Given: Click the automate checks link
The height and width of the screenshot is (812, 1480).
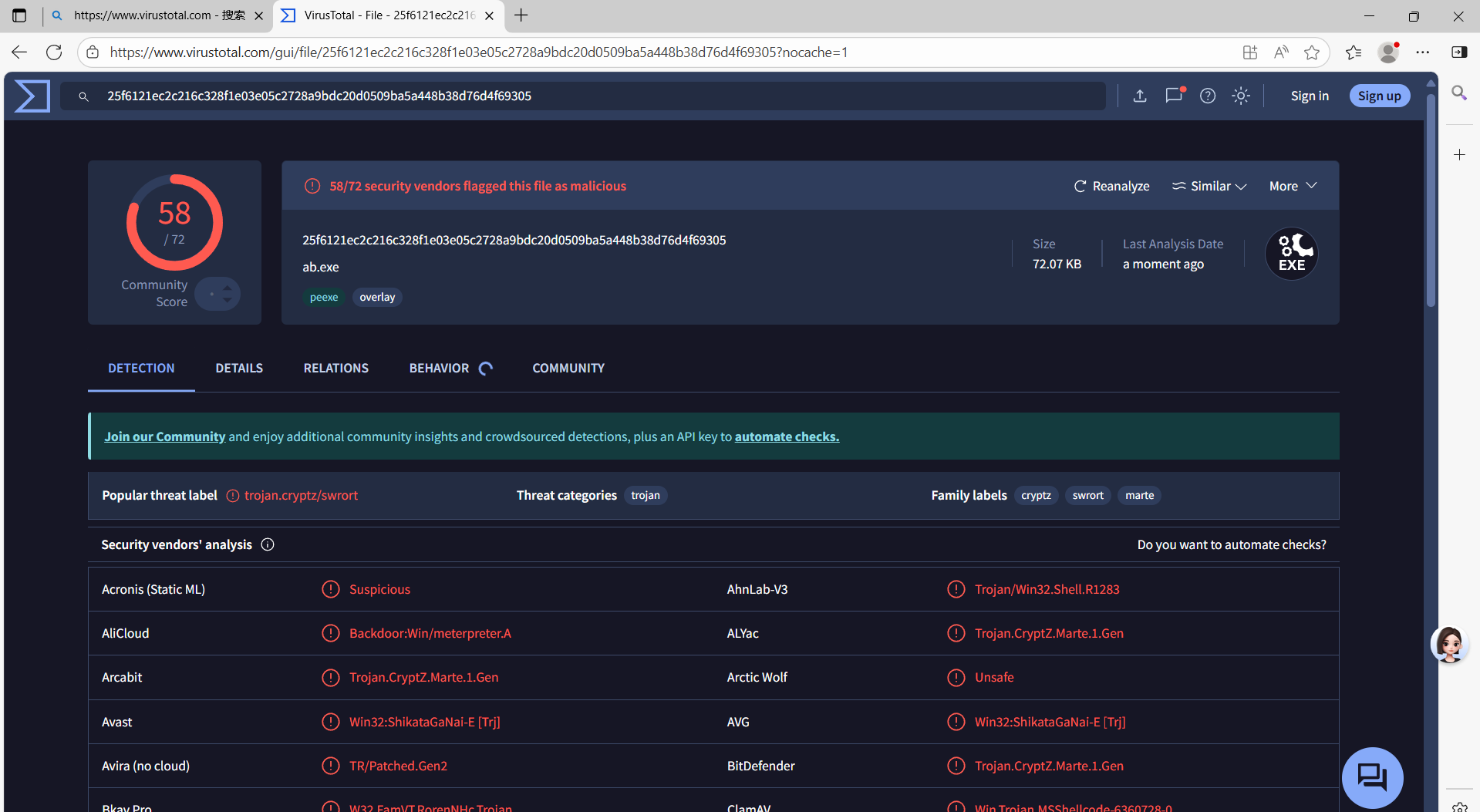Looking at the screenshot, I should pos(787,436).
